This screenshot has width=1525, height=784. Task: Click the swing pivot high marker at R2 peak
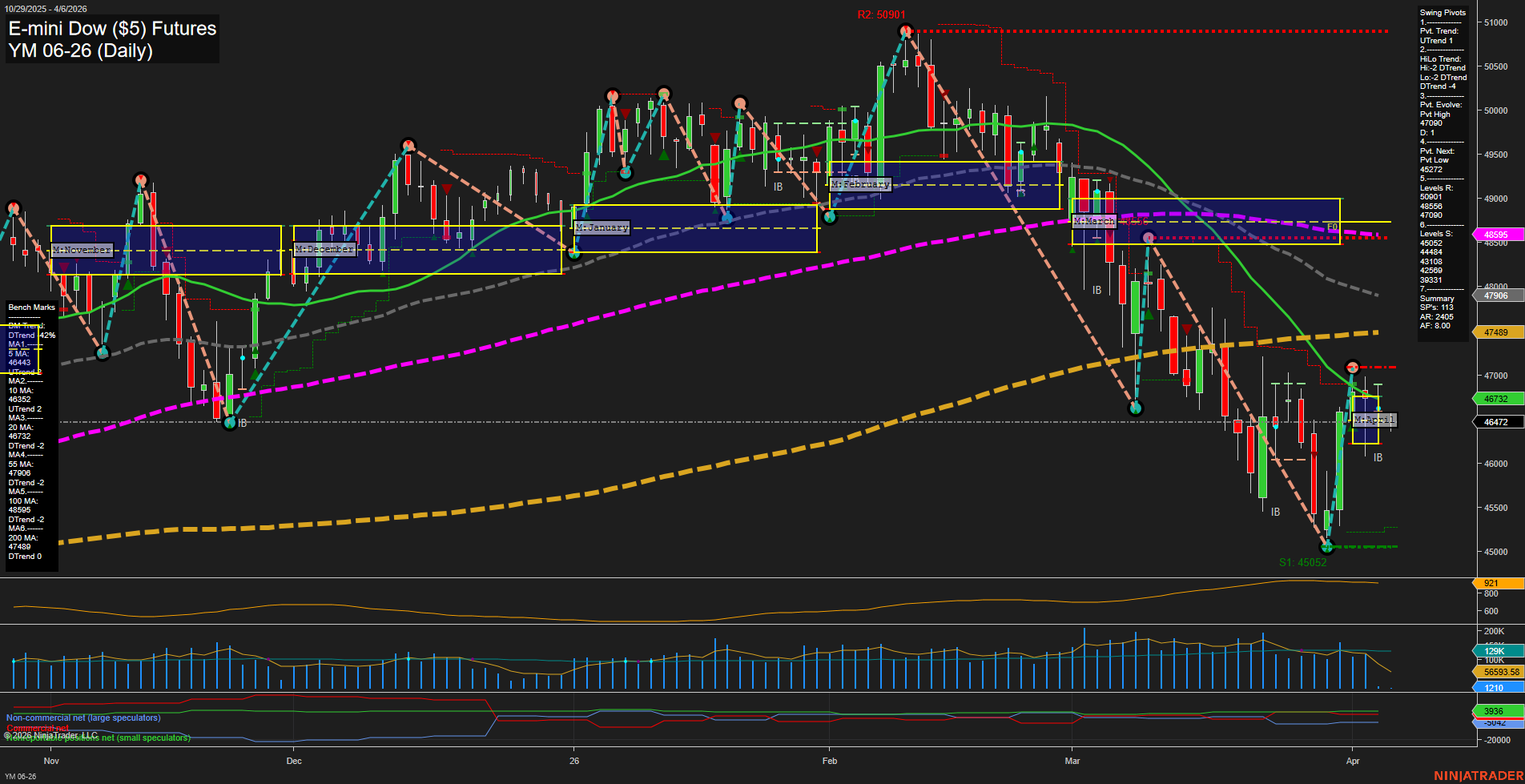(905, 32)
